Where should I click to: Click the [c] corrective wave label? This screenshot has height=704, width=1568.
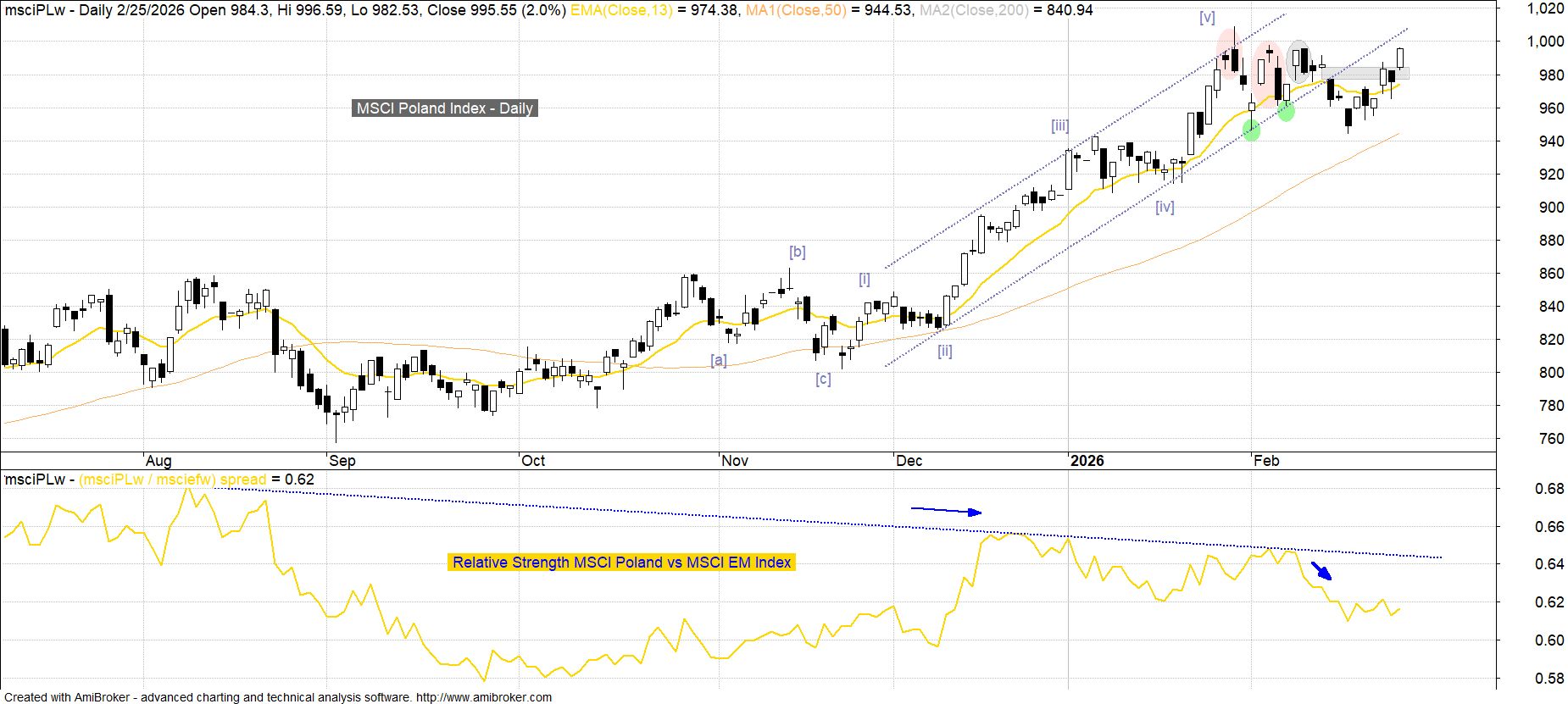tap(823, 379)
